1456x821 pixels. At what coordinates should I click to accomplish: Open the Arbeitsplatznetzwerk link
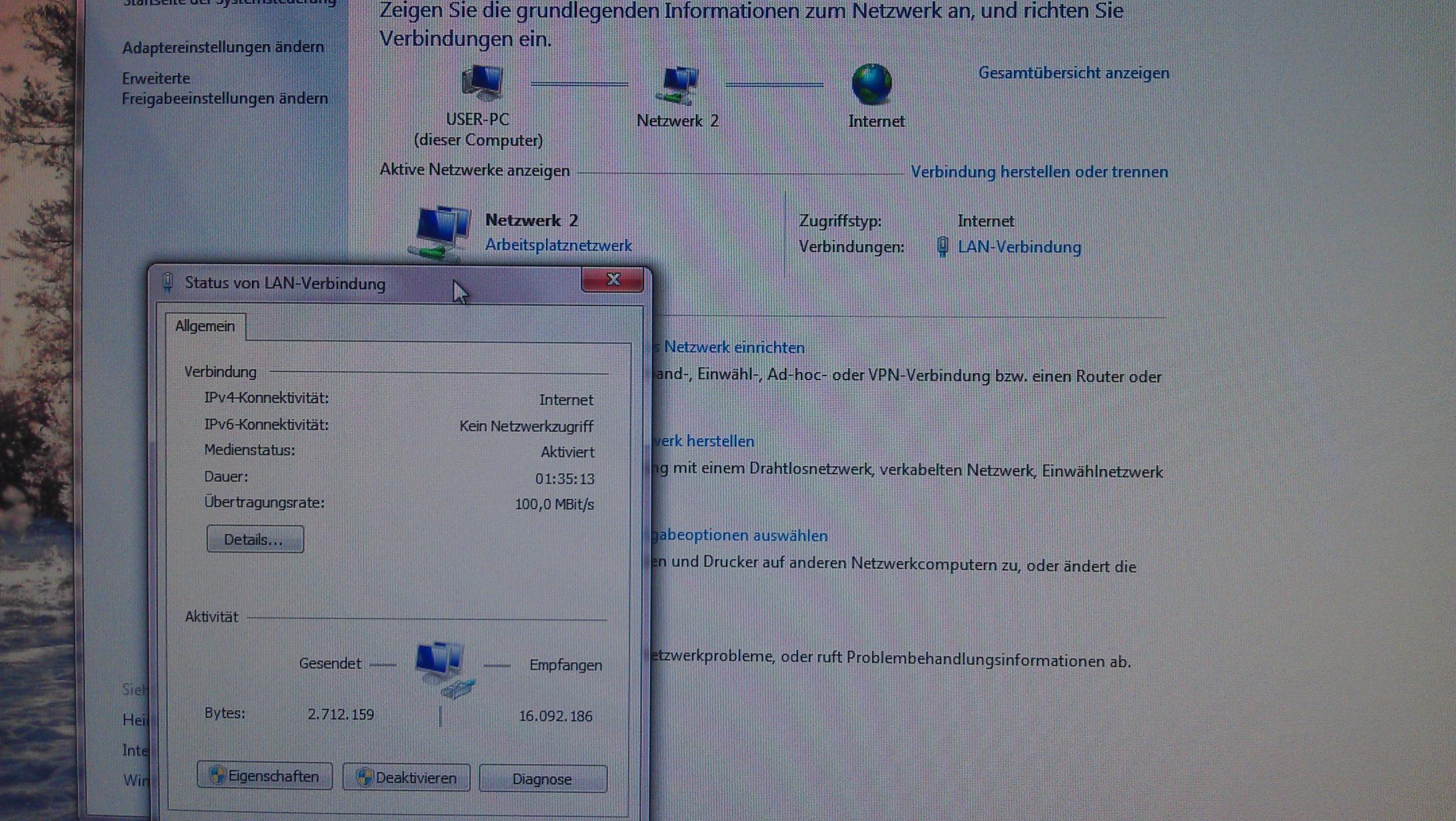pyautogui.click(x=558, y=245)
